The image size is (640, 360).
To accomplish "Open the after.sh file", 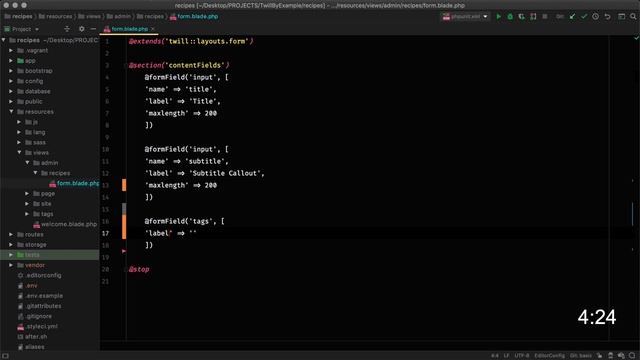I will (32, 336).
